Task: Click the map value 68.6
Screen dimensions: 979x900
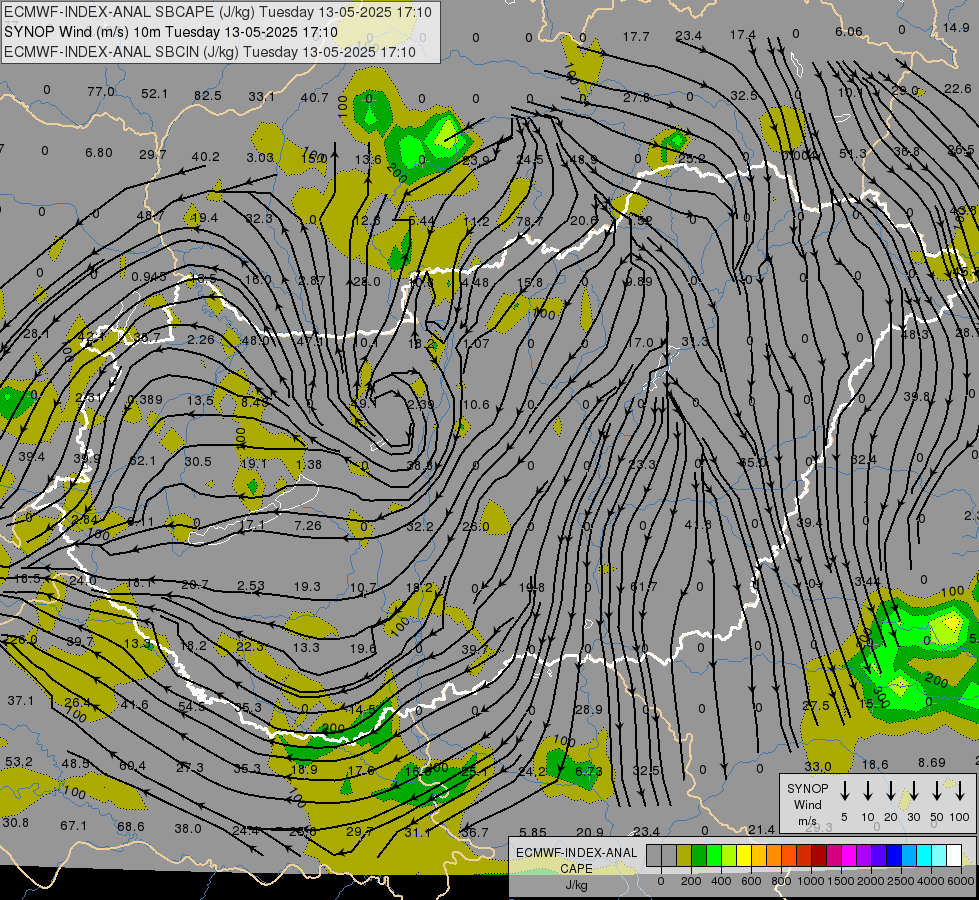Action: [x=130, y=827]
